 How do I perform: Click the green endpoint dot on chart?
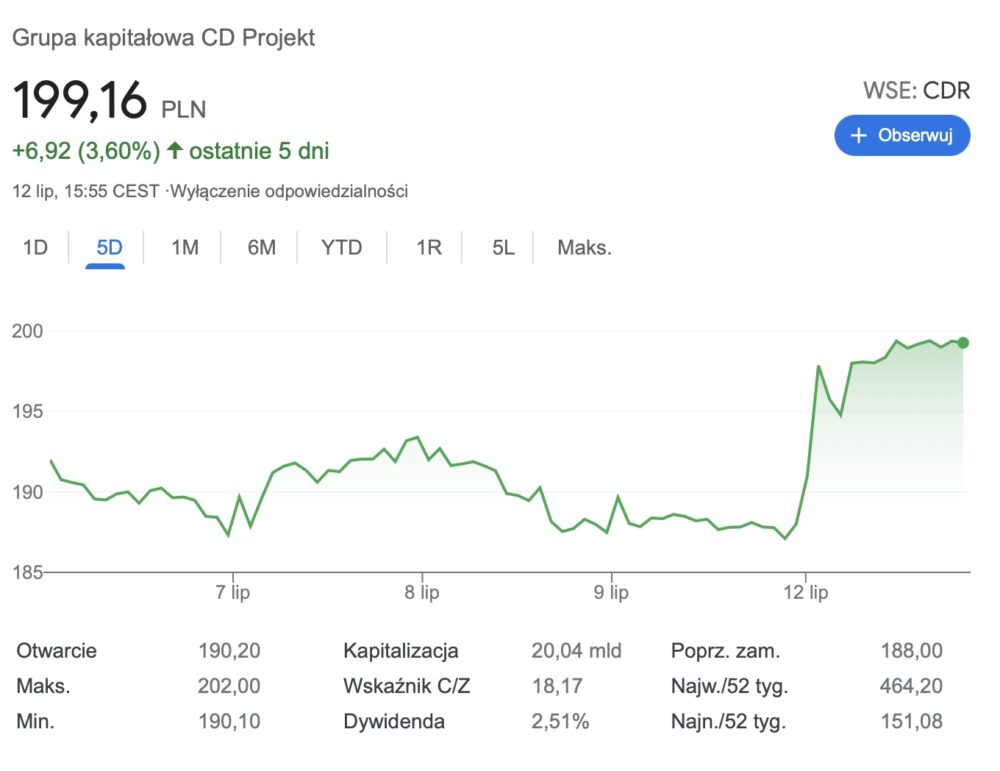tap(963, 343)
